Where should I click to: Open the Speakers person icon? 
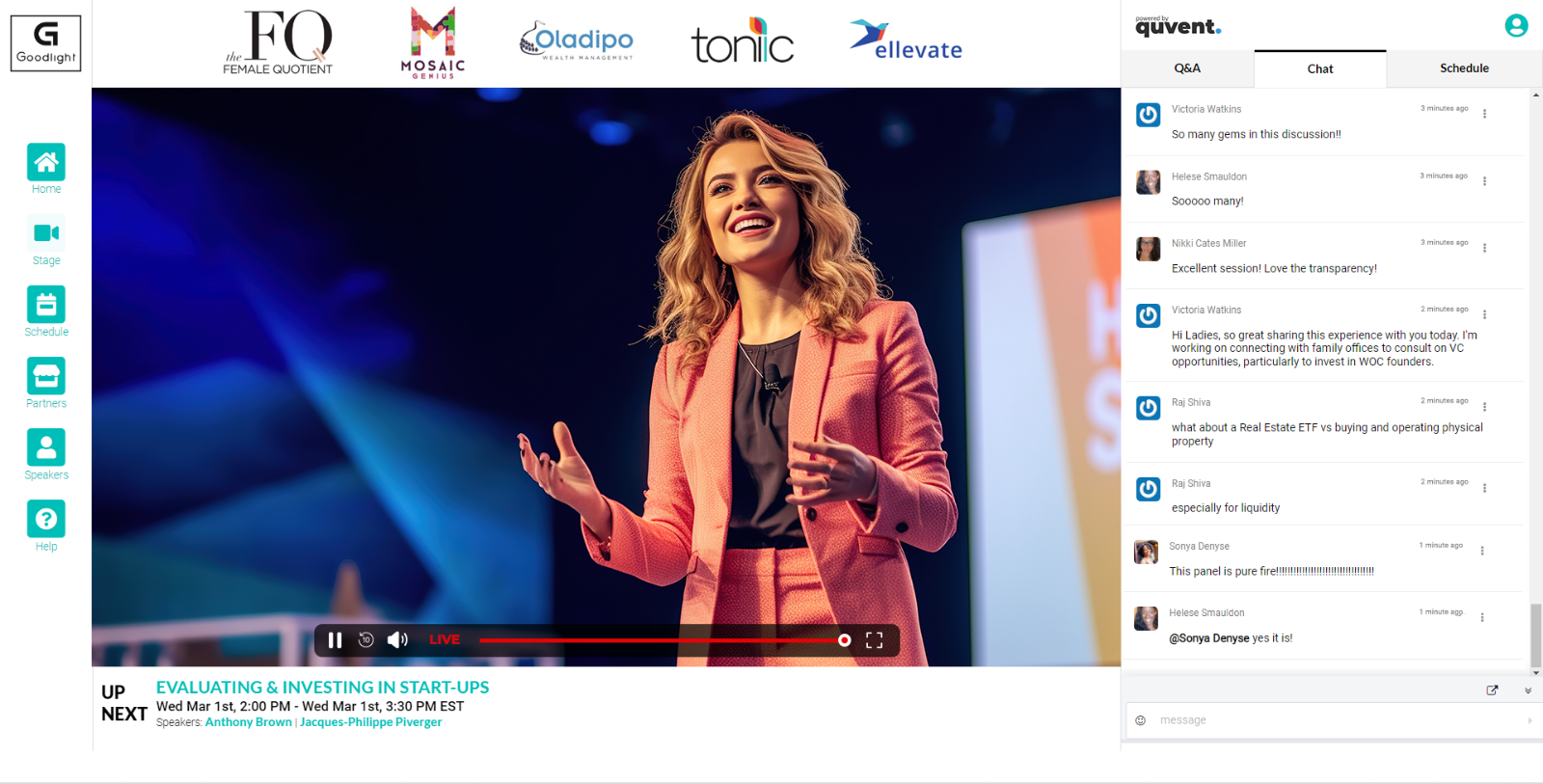coord(46,447)
